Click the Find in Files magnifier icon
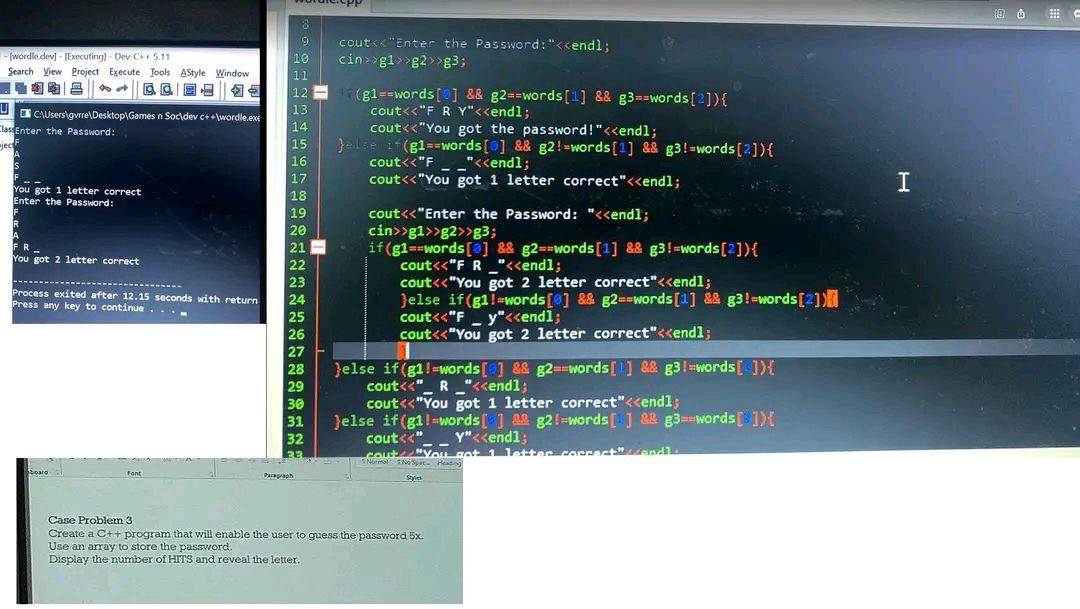 click(x=168, y=88)
